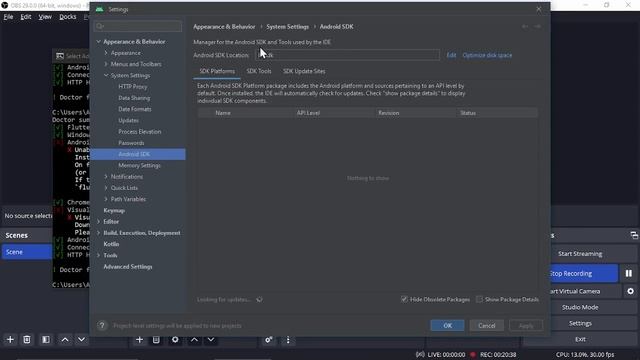Screen dimensions: 640x360
Task: Expand the Tools settings node
Action: pos(98,255)
